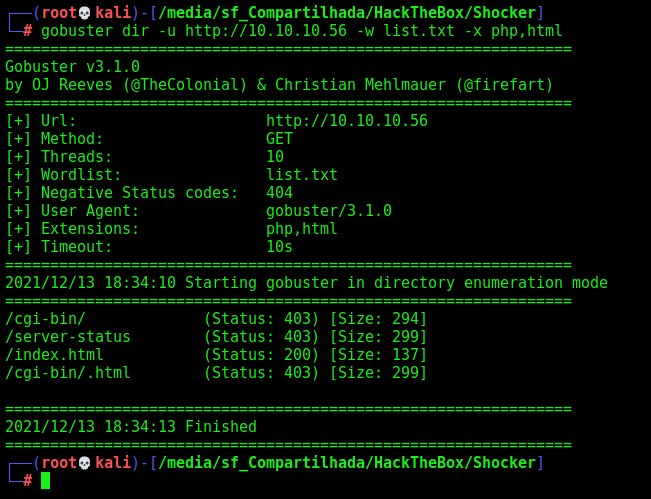The image size is (651, 499).
Task: Click the top prompt Shocker directory path
Action: click(x=347, y=13)
